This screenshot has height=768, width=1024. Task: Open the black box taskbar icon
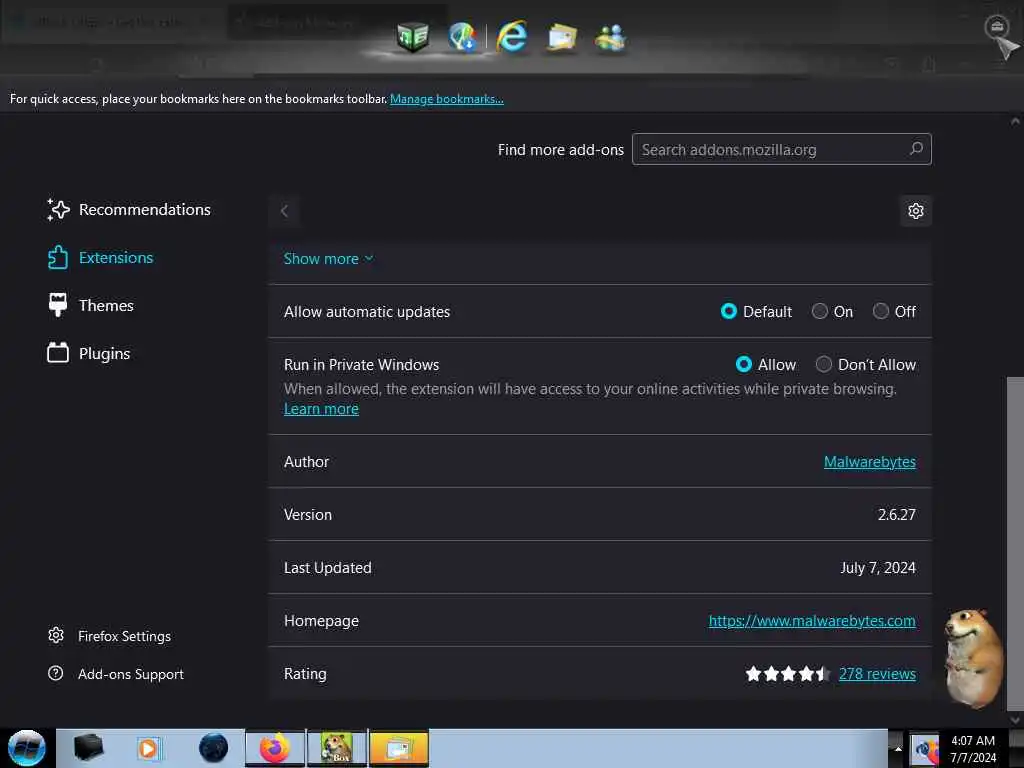coord(88,748)
